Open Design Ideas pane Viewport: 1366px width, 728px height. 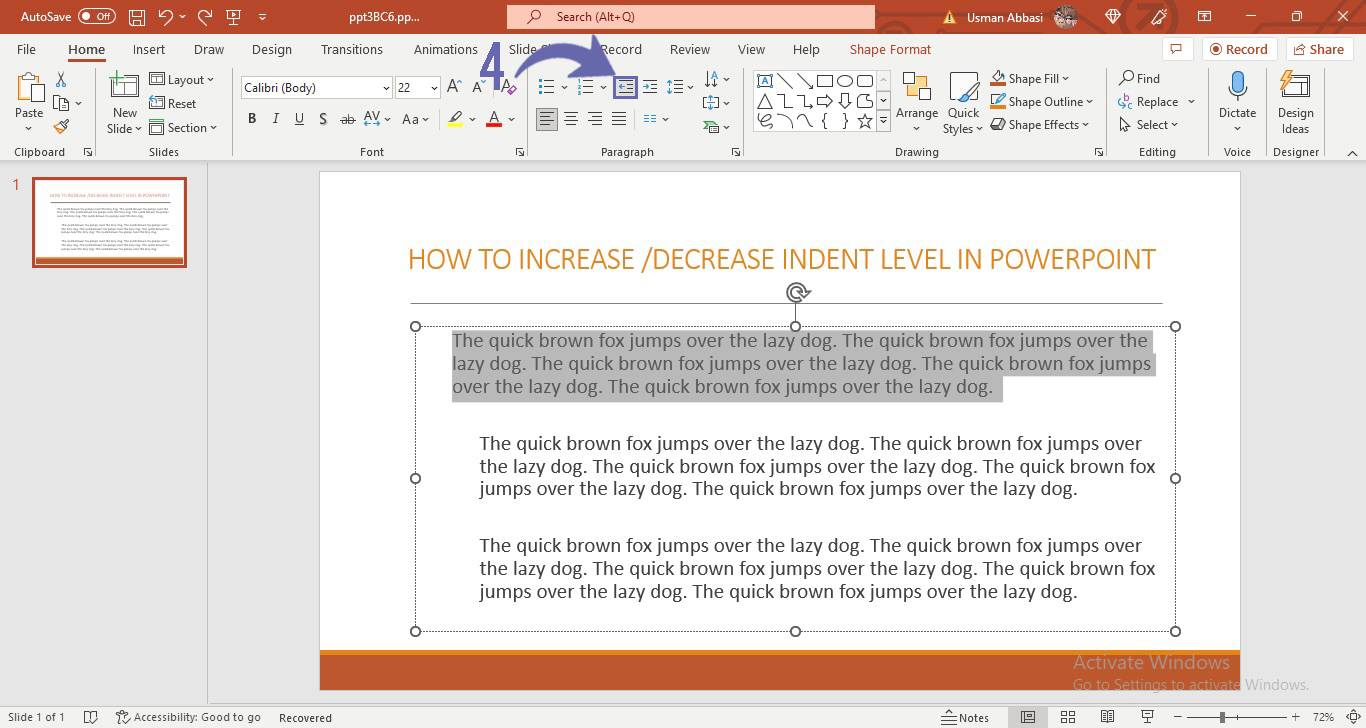tap(1295, 102)
